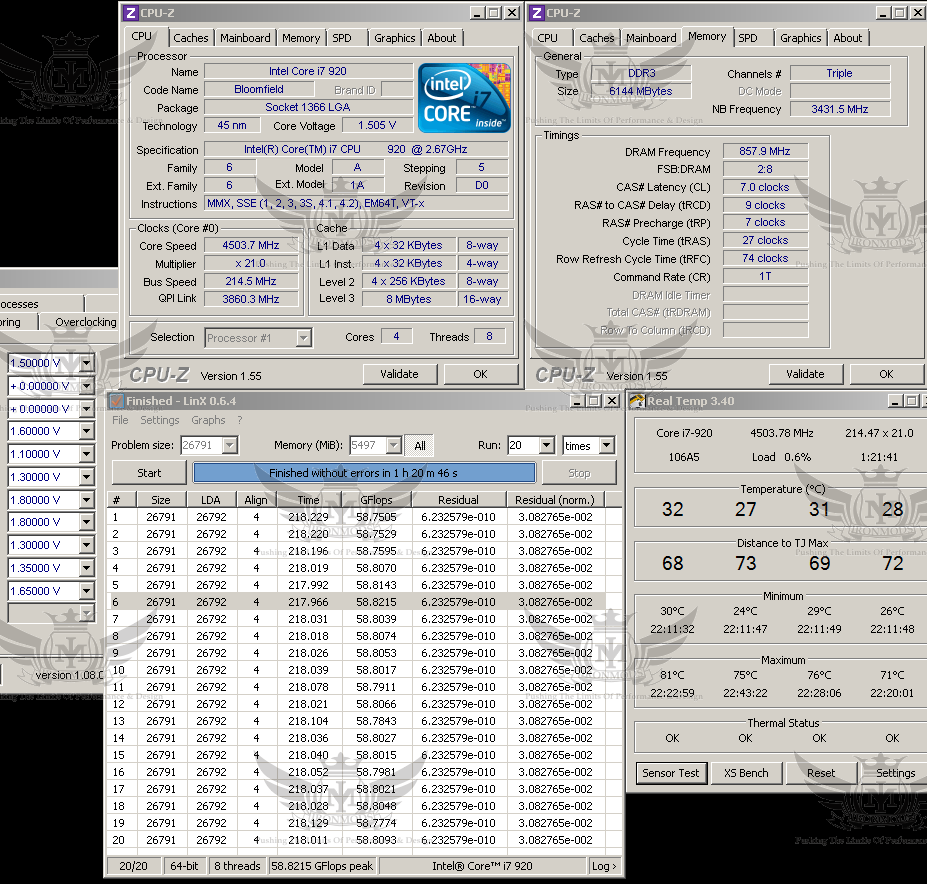This screenshot has width=927, height=884.
Task: Click the '8 threads' status bar entry in LinX
Action: click(237, 866)
